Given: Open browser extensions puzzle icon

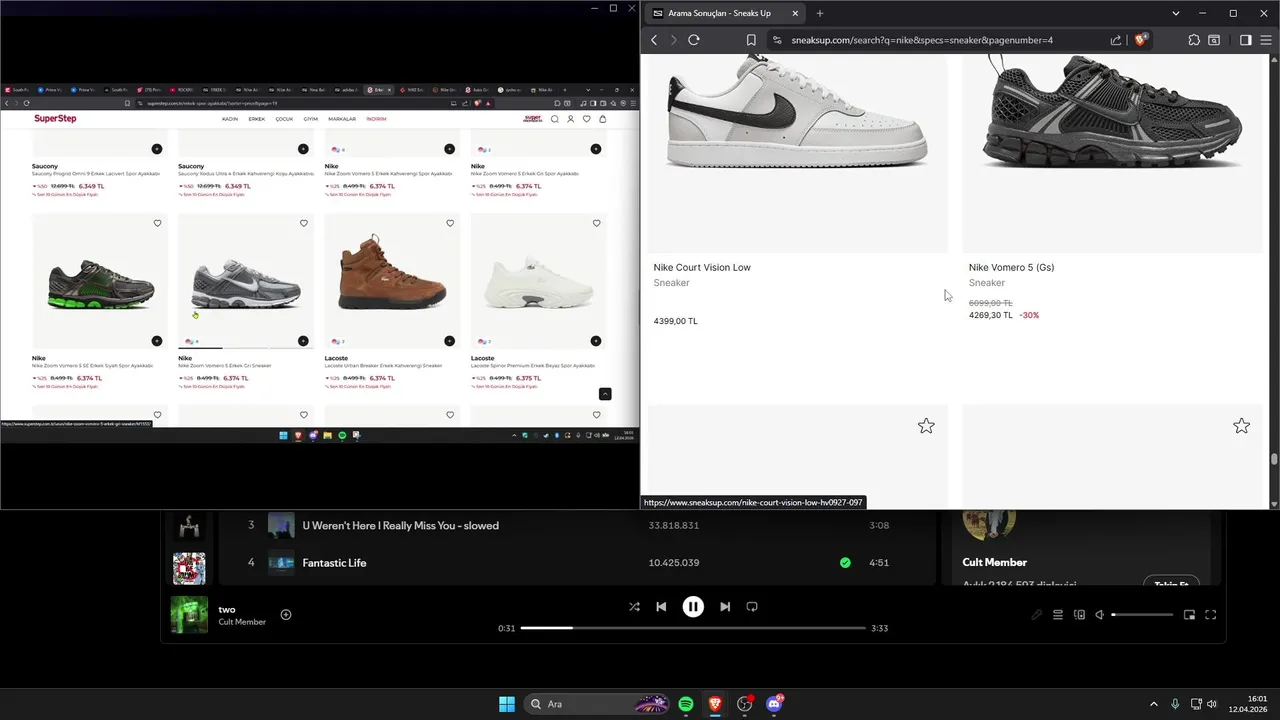Looking at the screenshot, I should point(1194,40).
